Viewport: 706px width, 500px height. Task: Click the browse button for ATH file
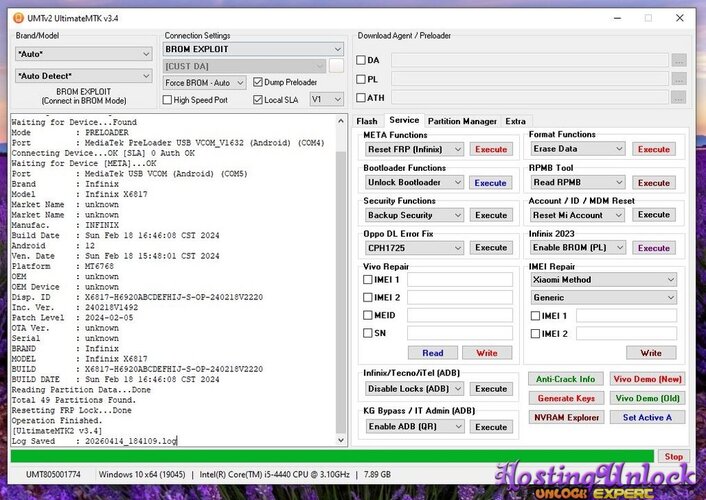(679, 97)
